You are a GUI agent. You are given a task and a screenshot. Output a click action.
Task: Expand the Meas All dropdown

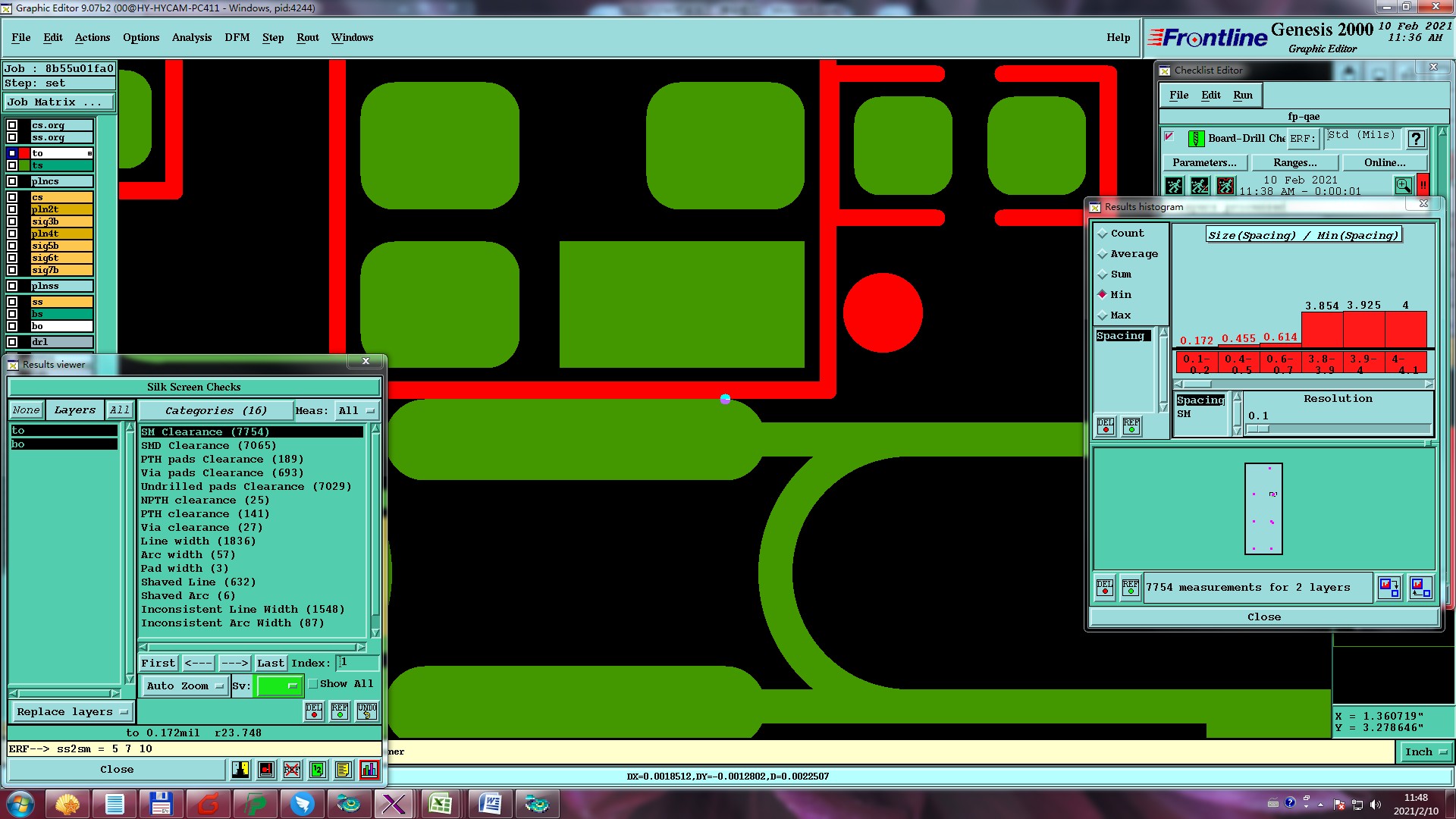pyautogui.click(x=356, y=410)
